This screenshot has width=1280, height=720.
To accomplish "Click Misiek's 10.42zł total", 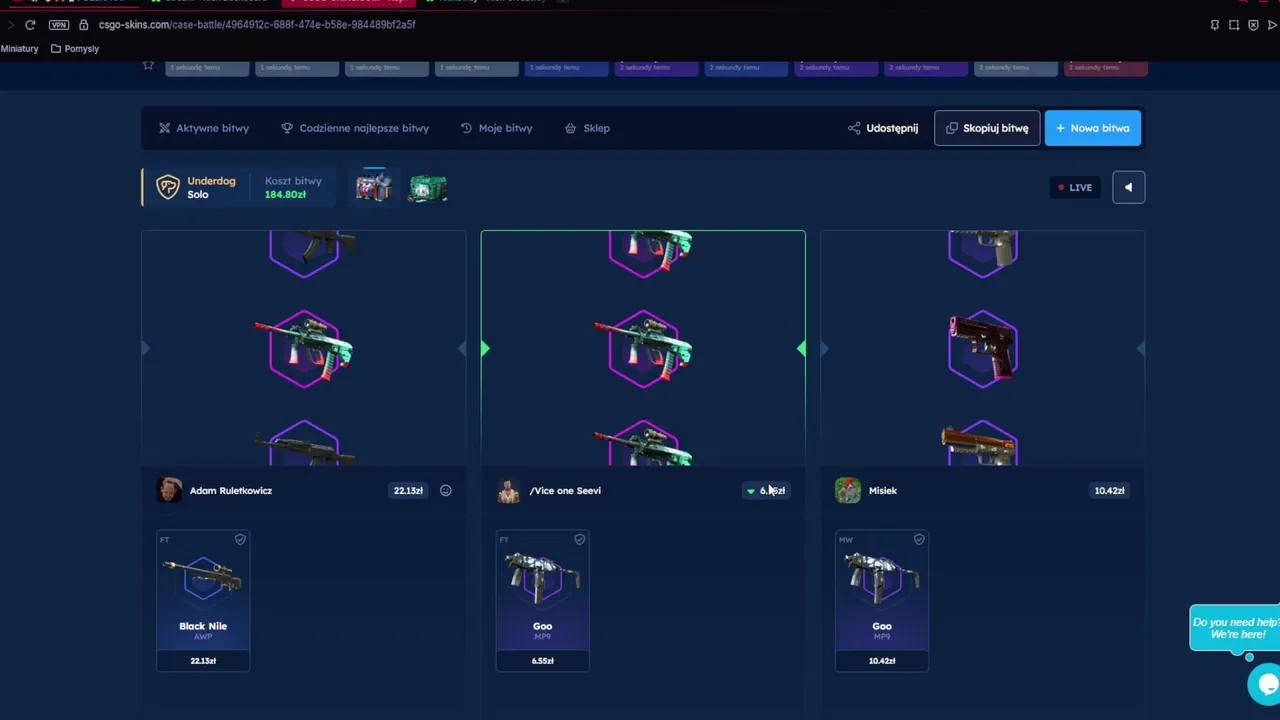I will pos(1109,490).
